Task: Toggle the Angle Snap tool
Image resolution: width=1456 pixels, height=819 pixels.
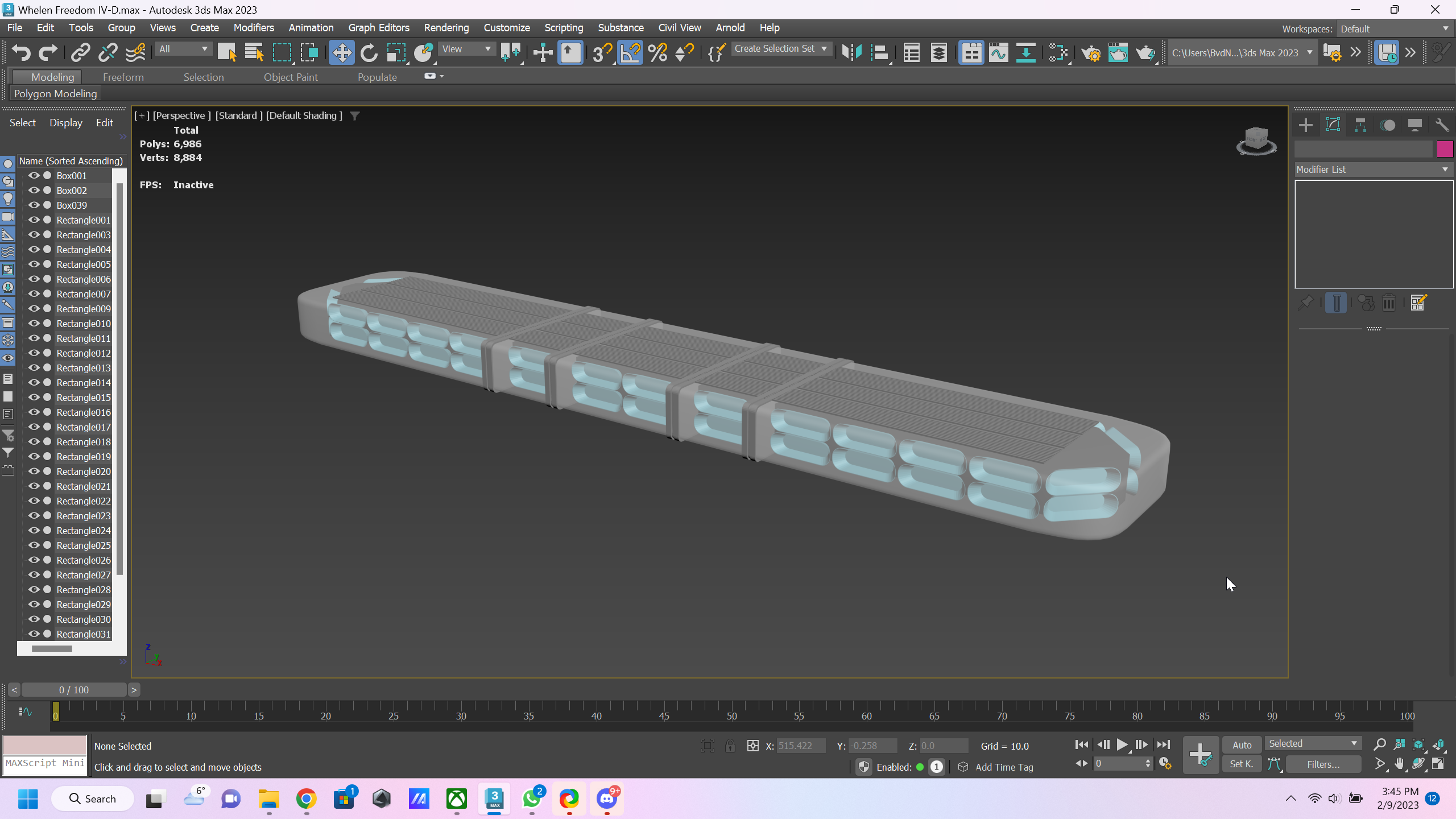Action: [x=630, y=53]
